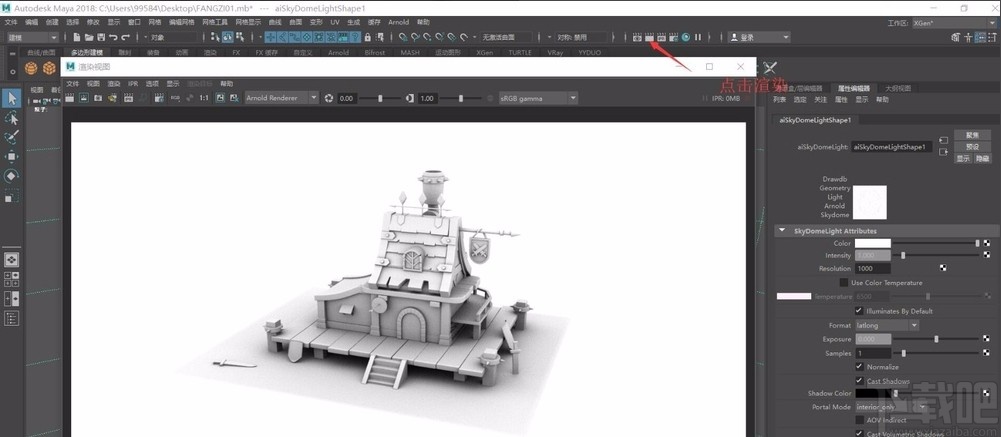Click the polygon sphere shelf icon

(x=31, y=68)
